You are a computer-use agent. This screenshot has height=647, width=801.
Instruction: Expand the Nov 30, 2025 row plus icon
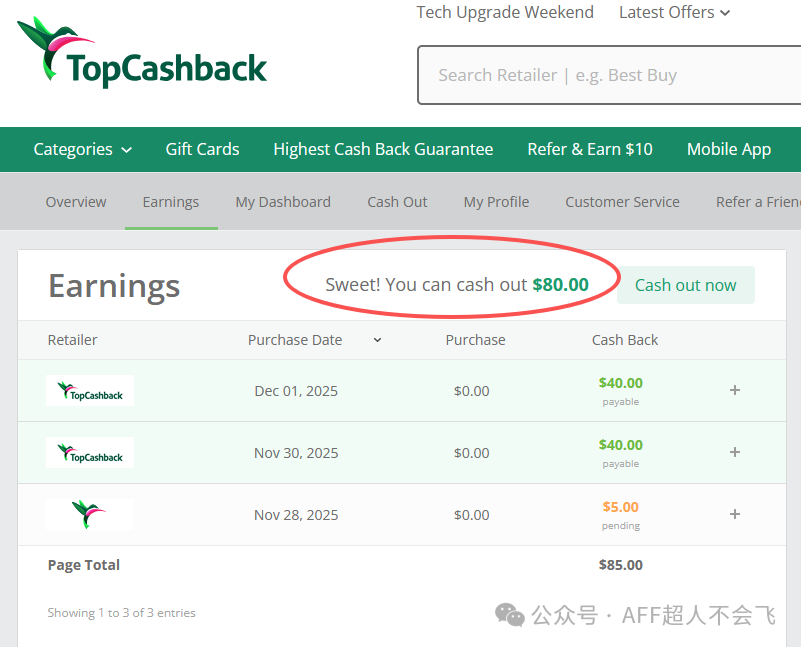pyautogui.click(x=735, y=452)
